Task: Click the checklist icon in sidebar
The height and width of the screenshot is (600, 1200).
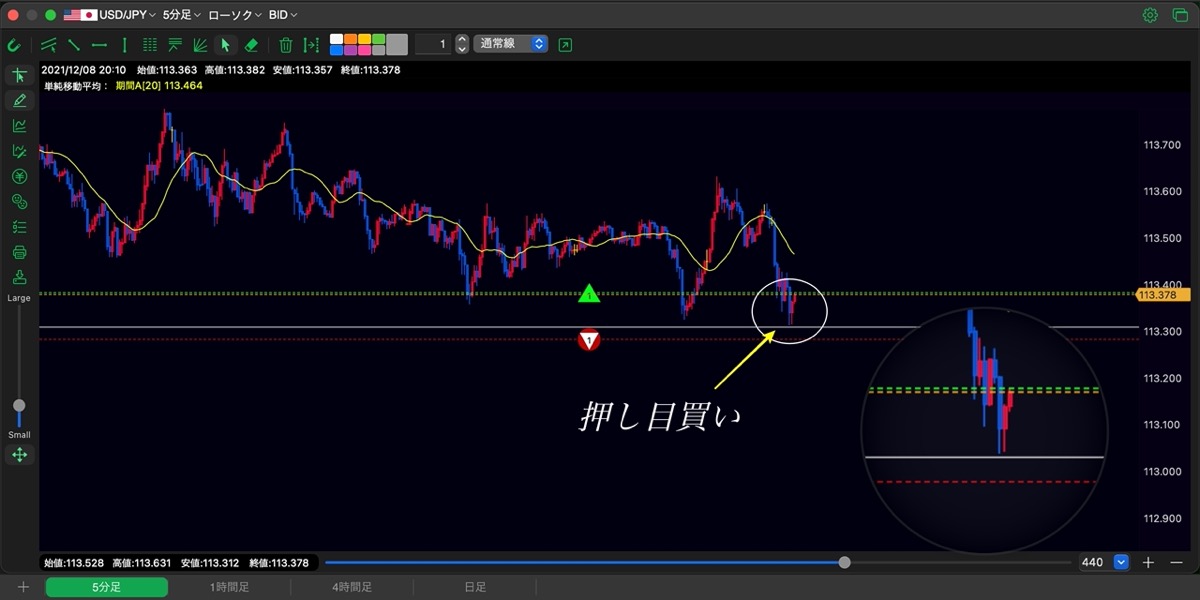Action: (19, 227)
